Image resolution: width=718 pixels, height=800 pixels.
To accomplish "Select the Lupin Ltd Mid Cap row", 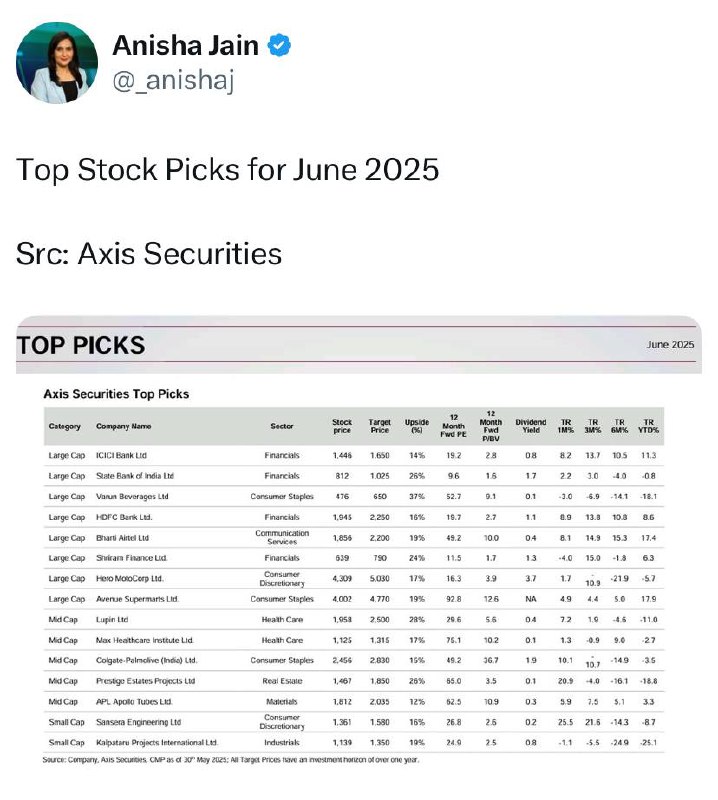I will point(354,619).
